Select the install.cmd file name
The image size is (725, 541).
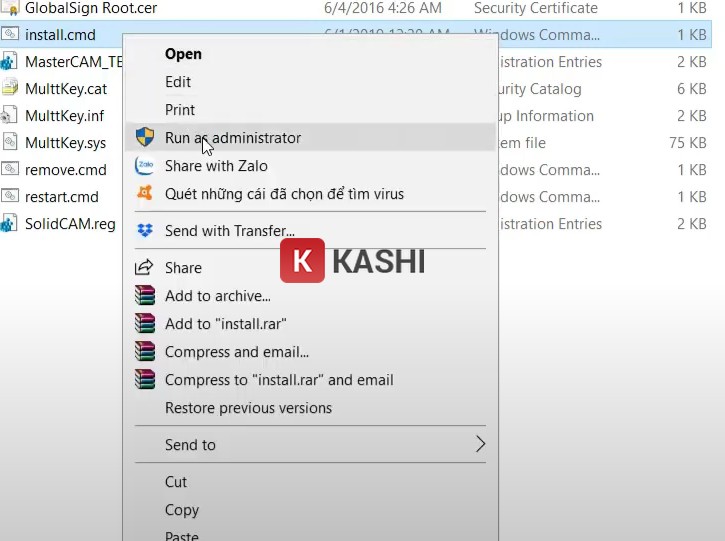60,35
